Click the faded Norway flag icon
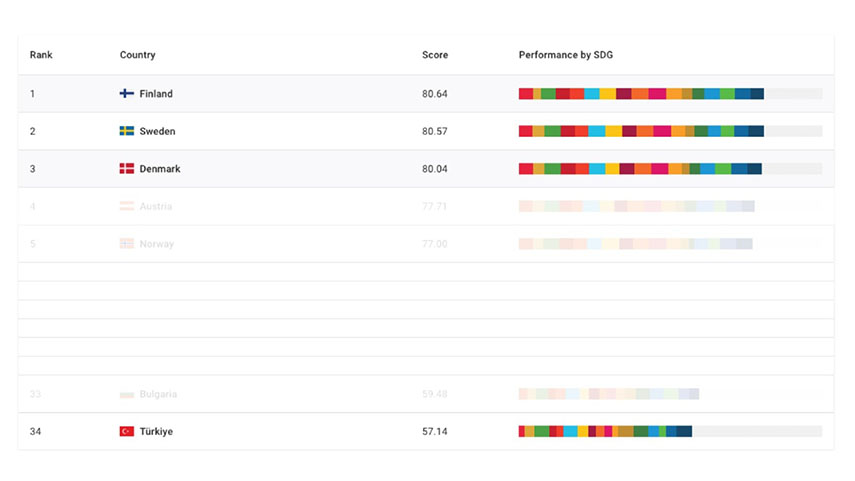This screenshot has width=855, height=481. (127, 244)
